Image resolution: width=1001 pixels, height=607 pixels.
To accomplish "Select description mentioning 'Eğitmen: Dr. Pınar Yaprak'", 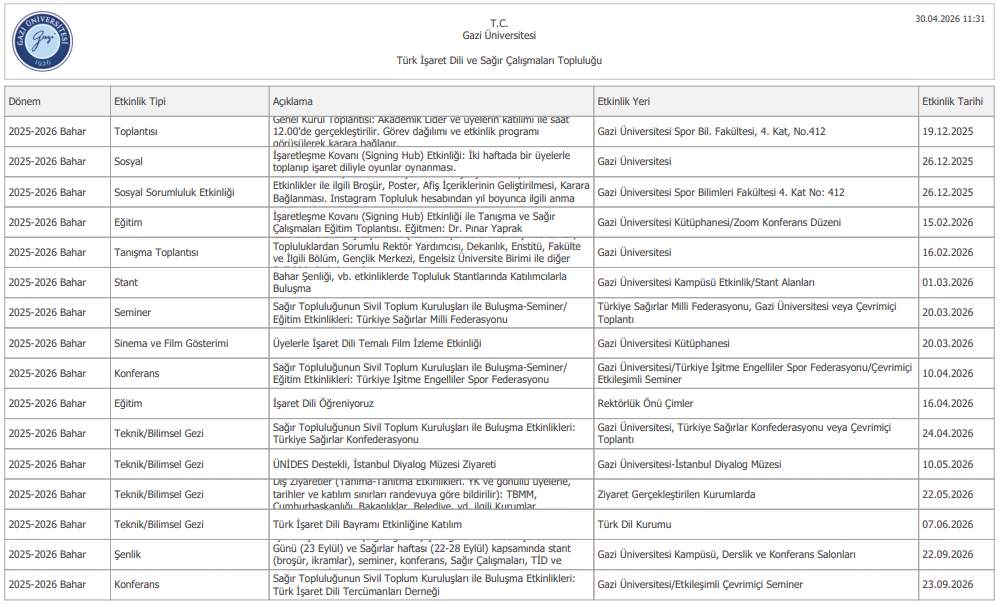I will pyautogui.click(x=414, y=223).
